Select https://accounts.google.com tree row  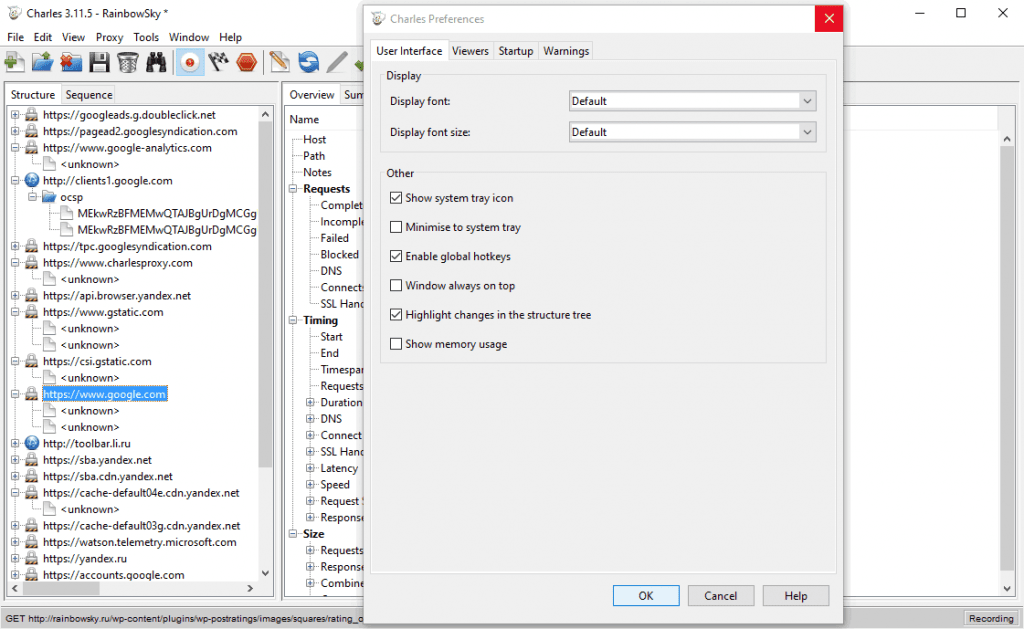click(x=114, y=575)
